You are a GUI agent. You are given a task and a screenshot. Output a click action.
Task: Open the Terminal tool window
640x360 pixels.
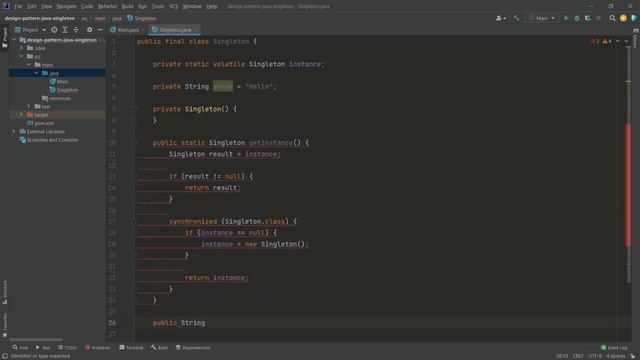coord(131,348)
